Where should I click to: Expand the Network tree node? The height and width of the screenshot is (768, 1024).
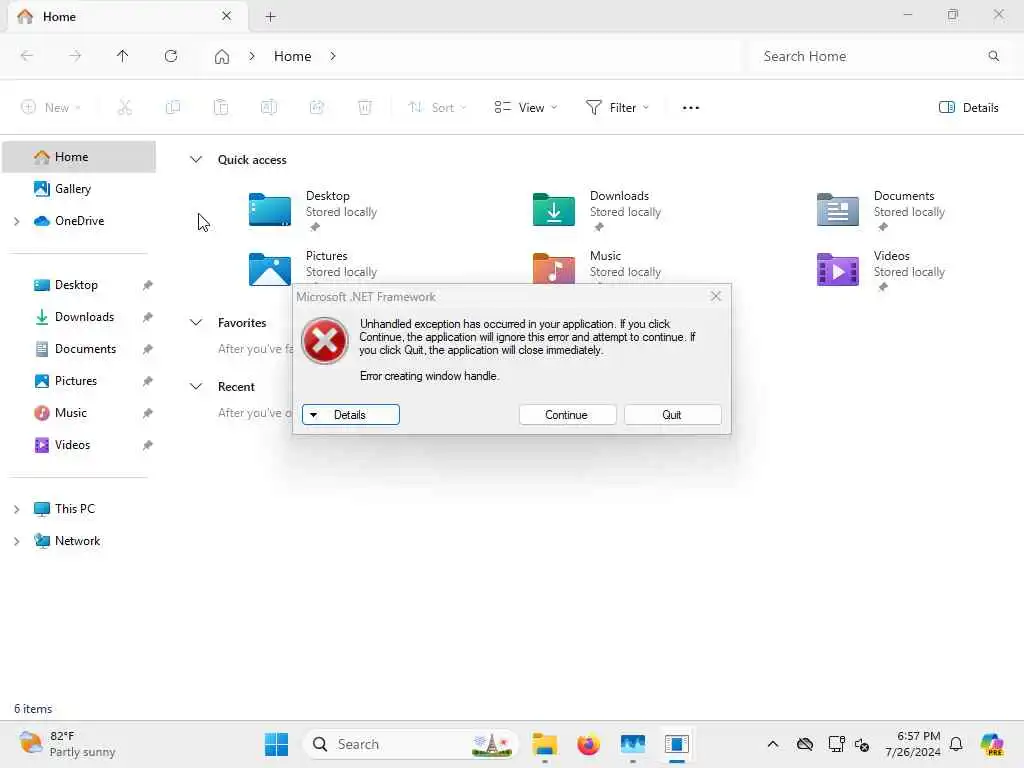pos(16,541)
